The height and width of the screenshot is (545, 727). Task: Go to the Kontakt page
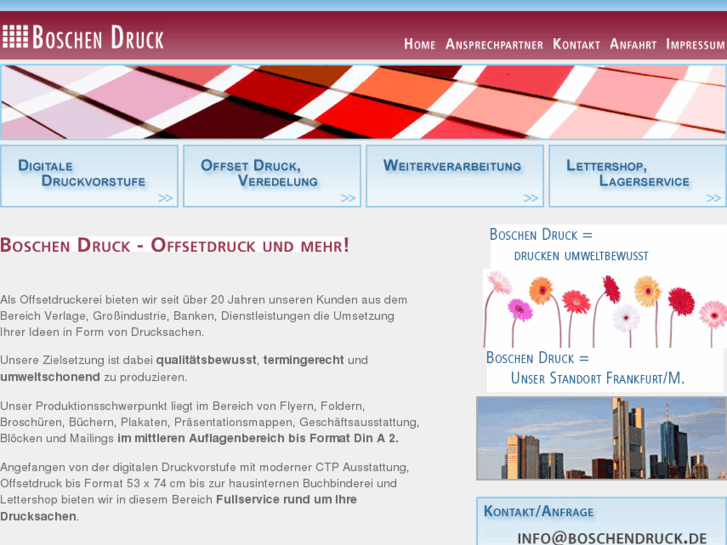coord(576,44)
